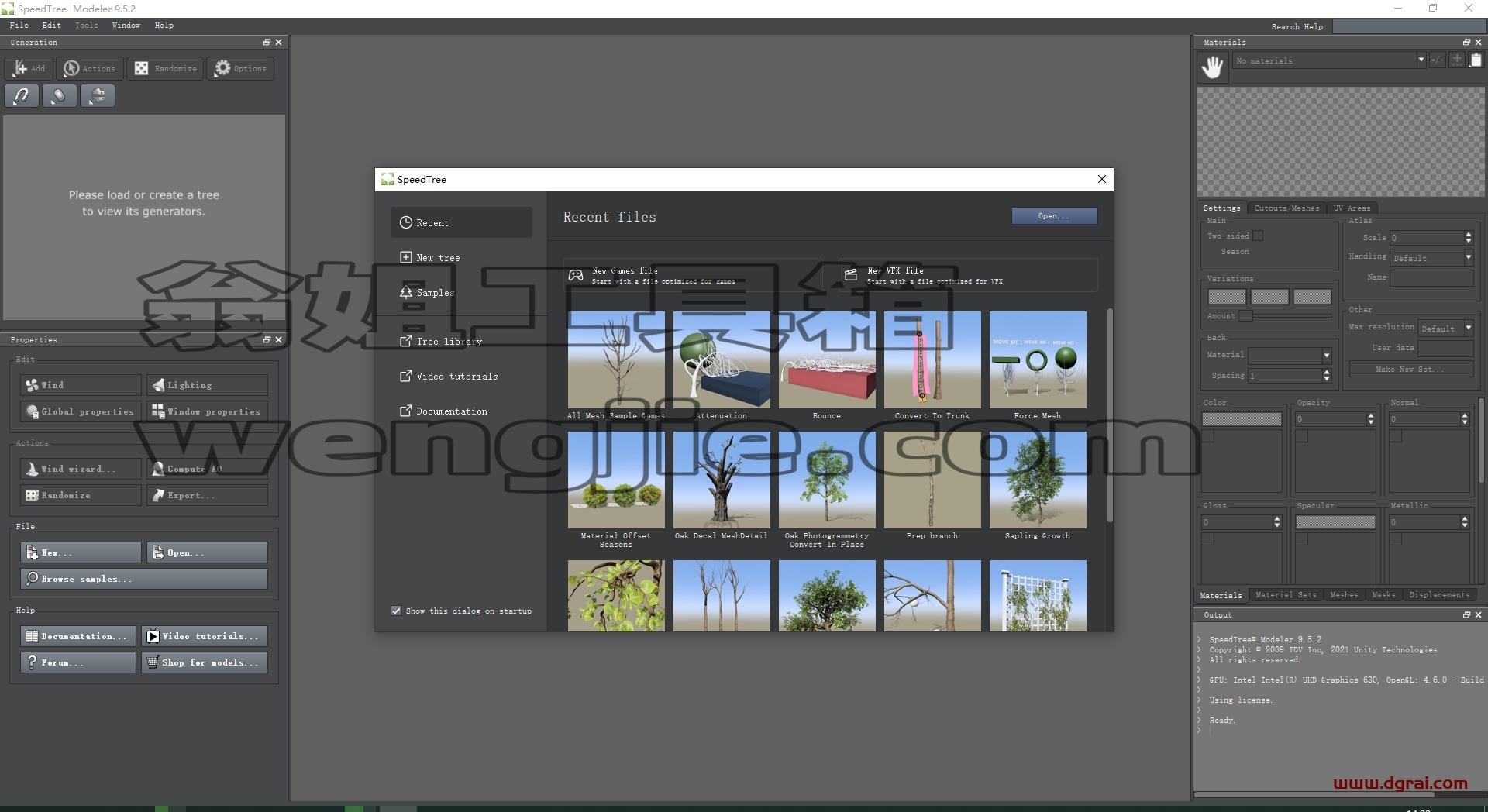Image resolution: width=1488 pixels, height=812 pixels.
Task: Click the Specular color swatch
Action: (1335, 522)
